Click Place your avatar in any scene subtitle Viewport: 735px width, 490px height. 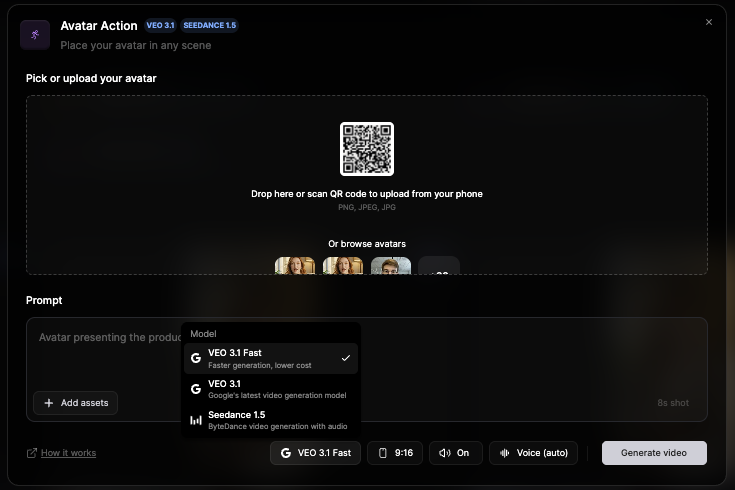click(136, 45)
